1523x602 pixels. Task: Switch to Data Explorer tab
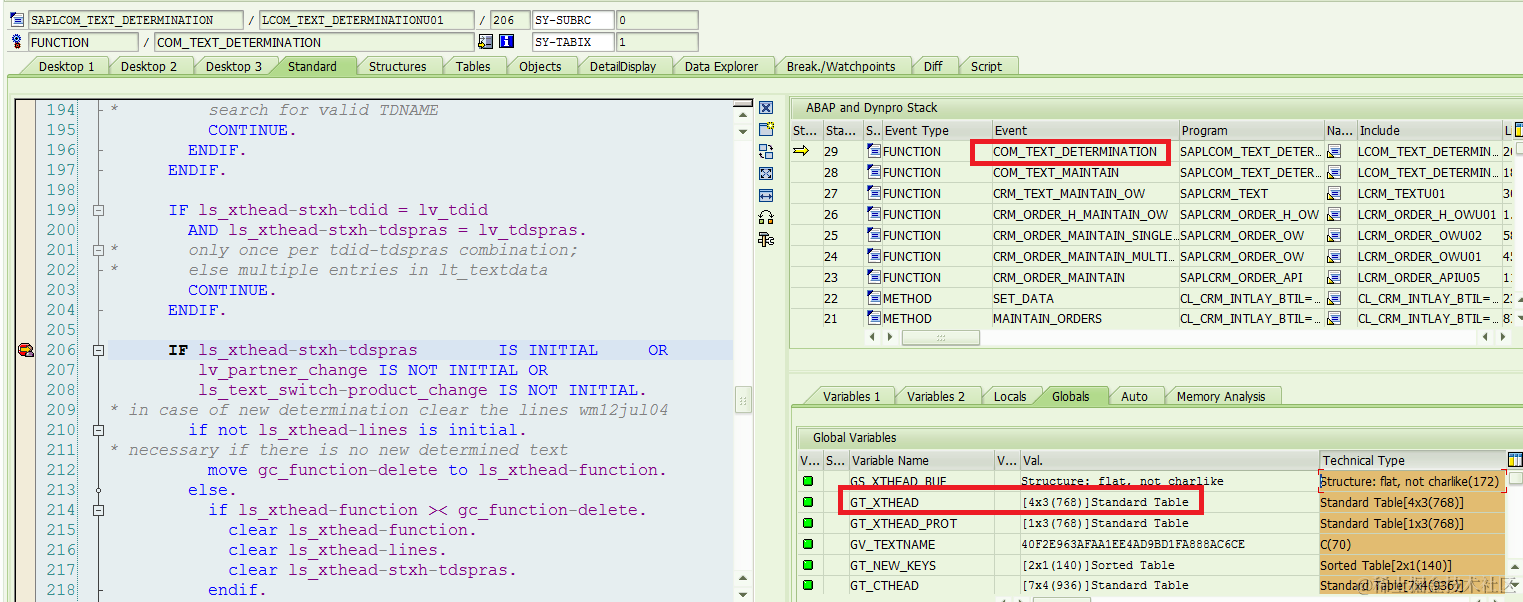(721, 66)
